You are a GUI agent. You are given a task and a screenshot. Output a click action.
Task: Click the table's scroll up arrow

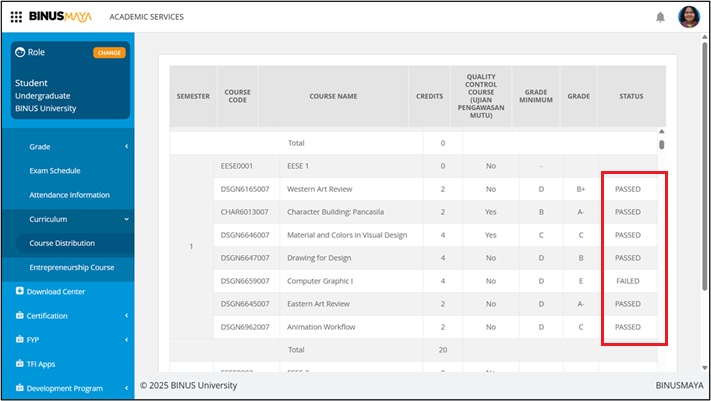click(x=662, y=132)
